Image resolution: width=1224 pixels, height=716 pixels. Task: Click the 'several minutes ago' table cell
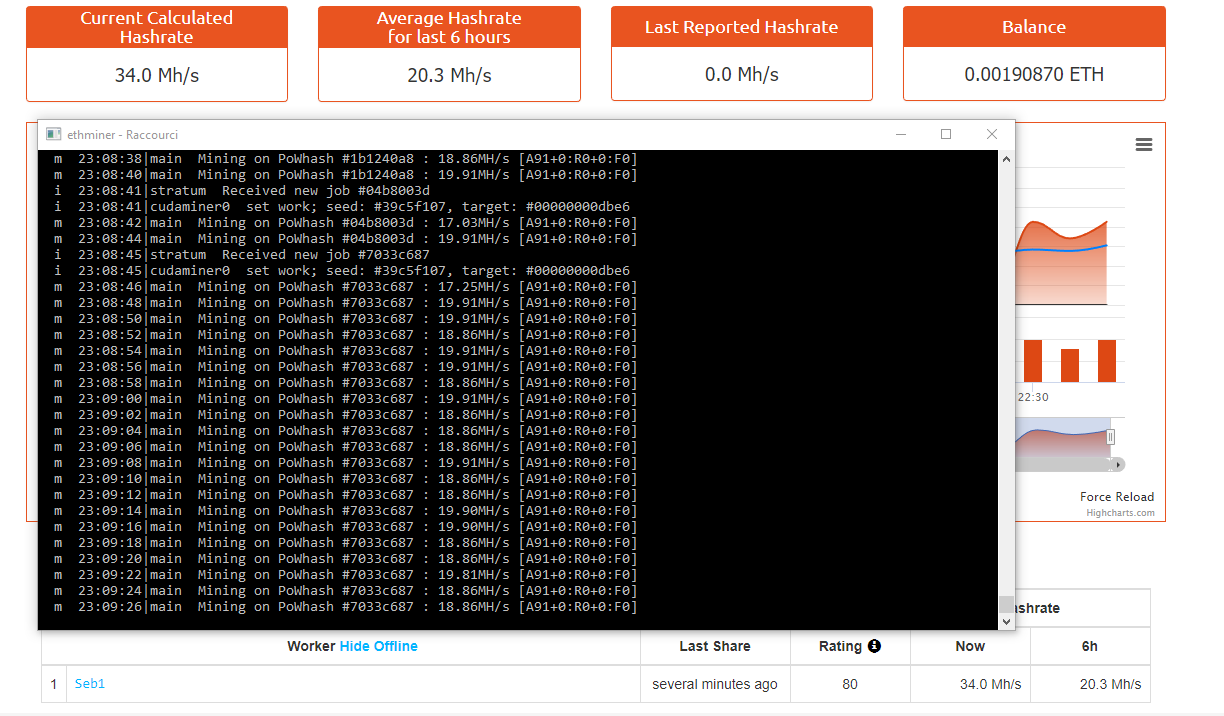point(715,684)
